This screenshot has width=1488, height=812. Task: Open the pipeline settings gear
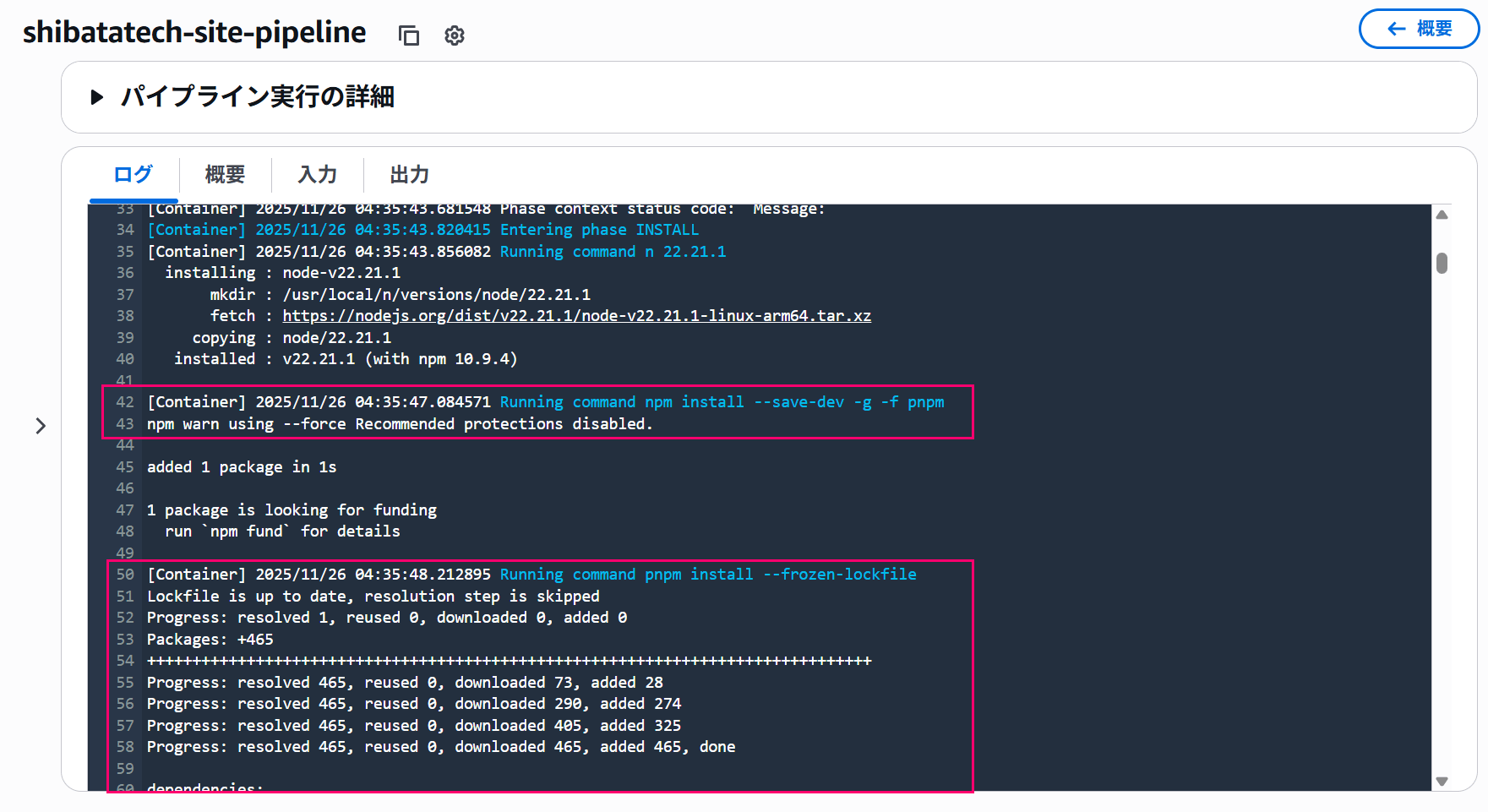[454, 35]
